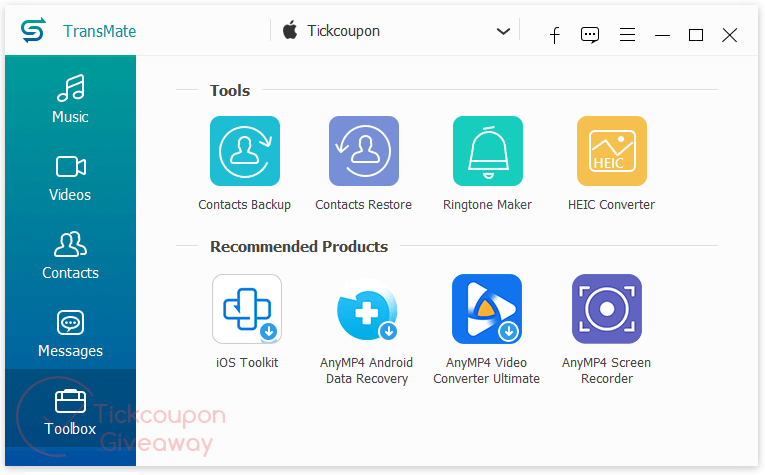Click the Ringtone Maker text label
The image size is (765, 475).
(x=487, y=205)
